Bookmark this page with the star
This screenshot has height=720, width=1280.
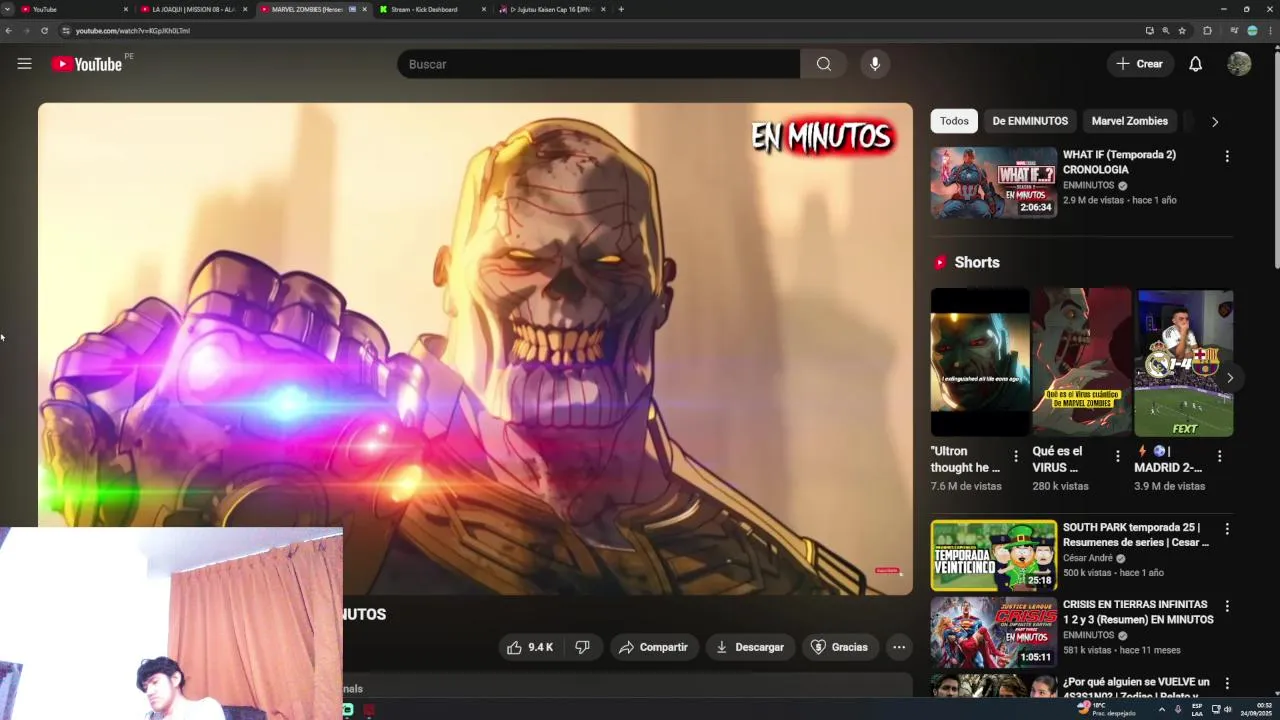tap(1182, 31)
